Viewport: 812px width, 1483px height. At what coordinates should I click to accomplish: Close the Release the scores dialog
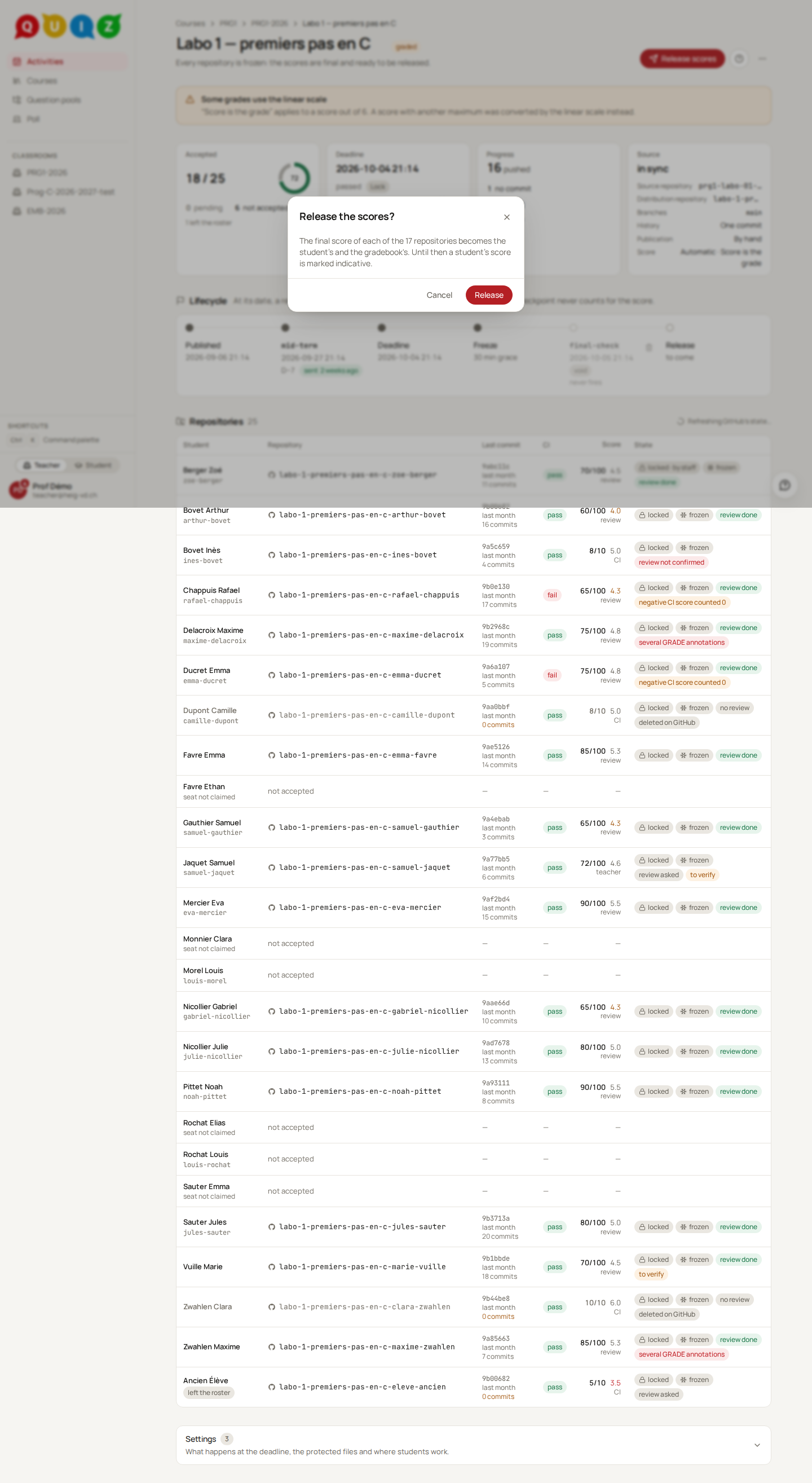coord(506,217)
